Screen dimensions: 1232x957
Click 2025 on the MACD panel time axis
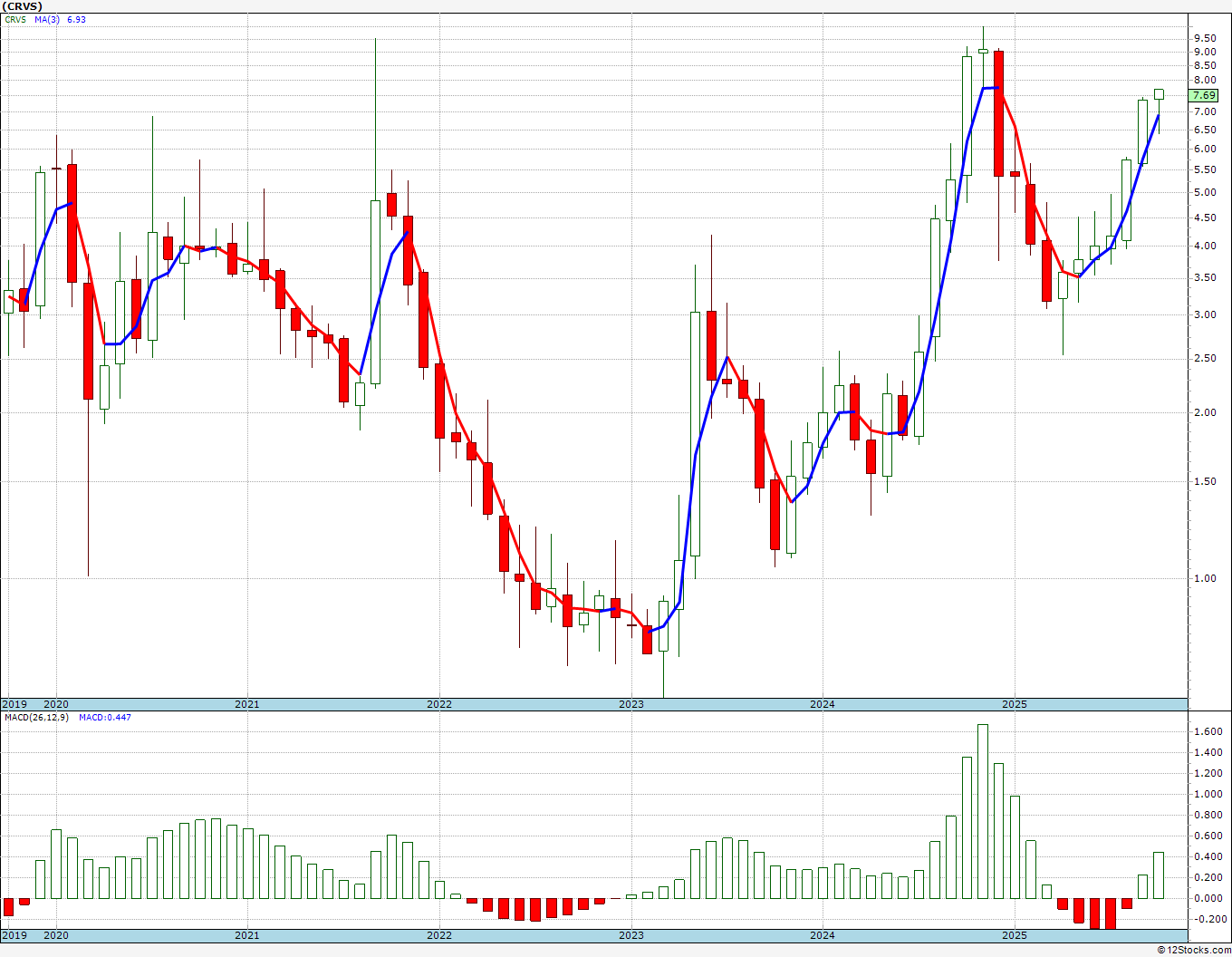click(1015, 935)
